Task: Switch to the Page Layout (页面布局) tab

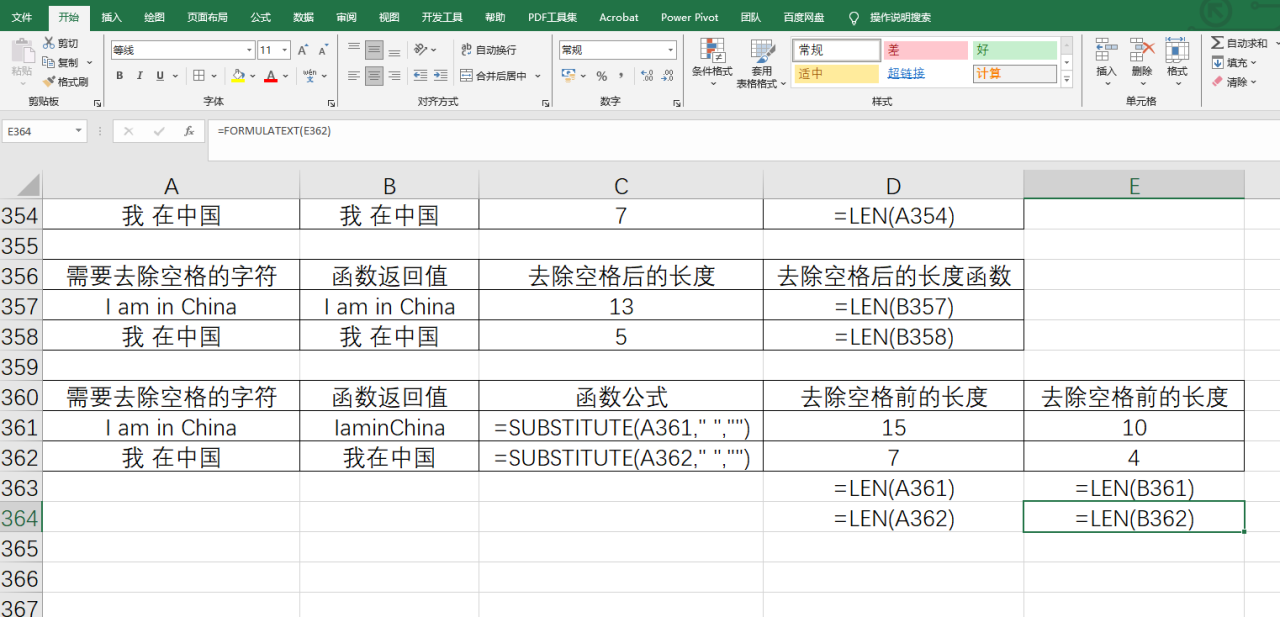Action: pos(207,17)
